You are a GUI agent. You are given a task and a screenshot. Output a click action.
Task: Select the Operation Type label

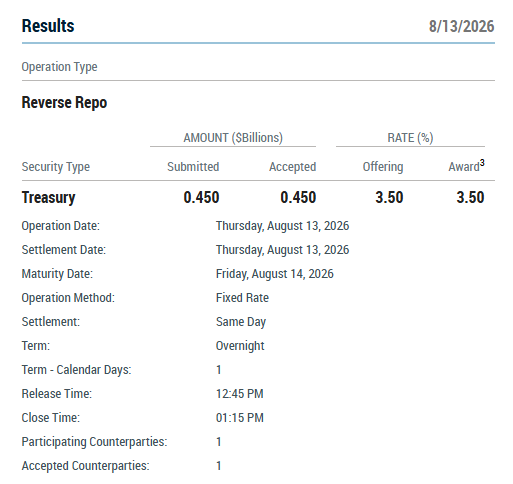click(x=59, y=67)
